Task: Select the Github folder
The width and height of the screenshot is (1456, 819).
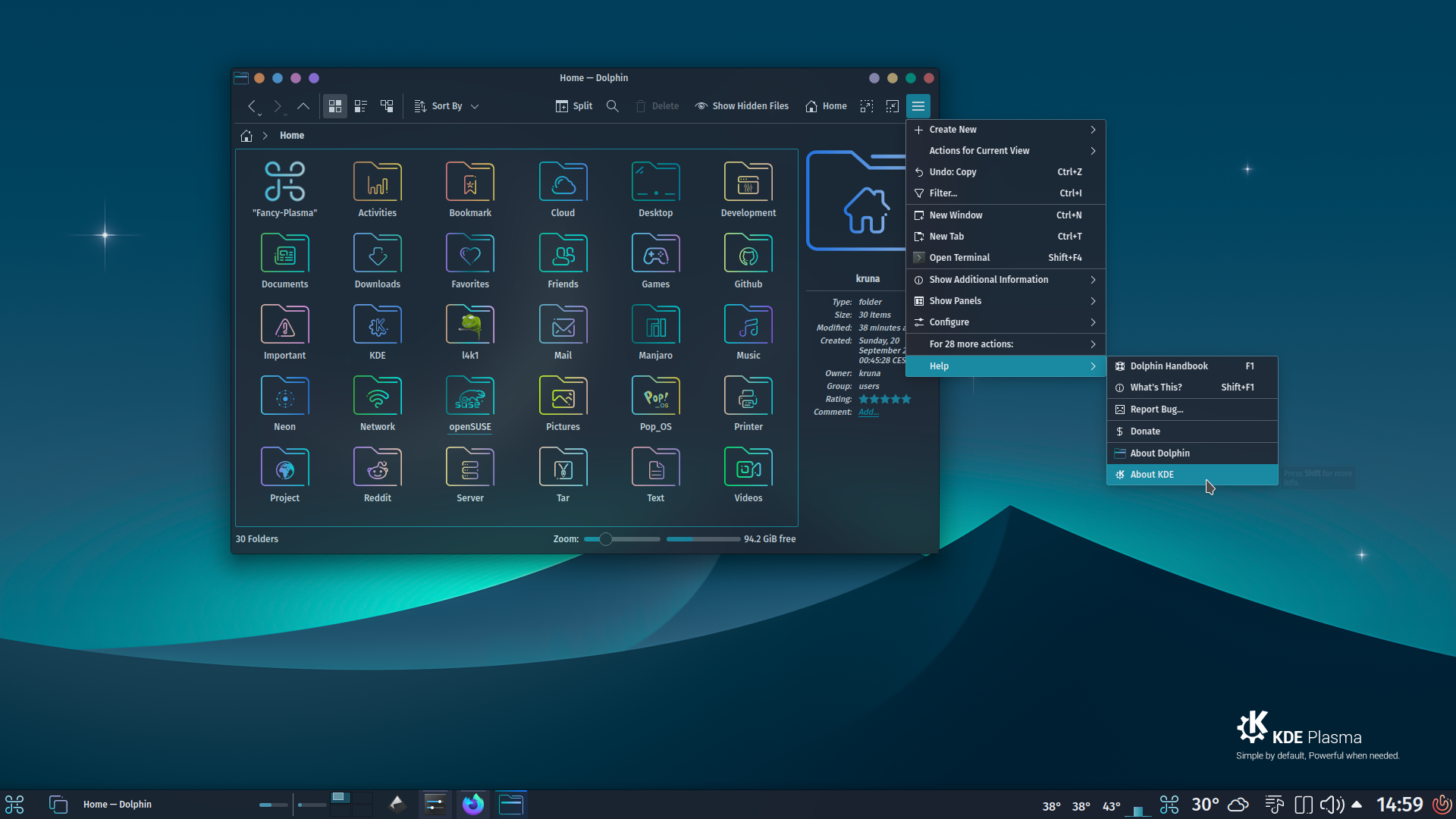Action: [x=748, y=260]
